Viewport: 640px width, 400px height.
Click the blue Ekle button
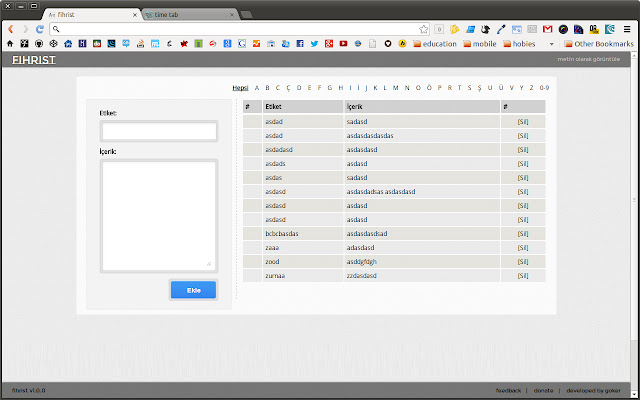click(193, 290)
